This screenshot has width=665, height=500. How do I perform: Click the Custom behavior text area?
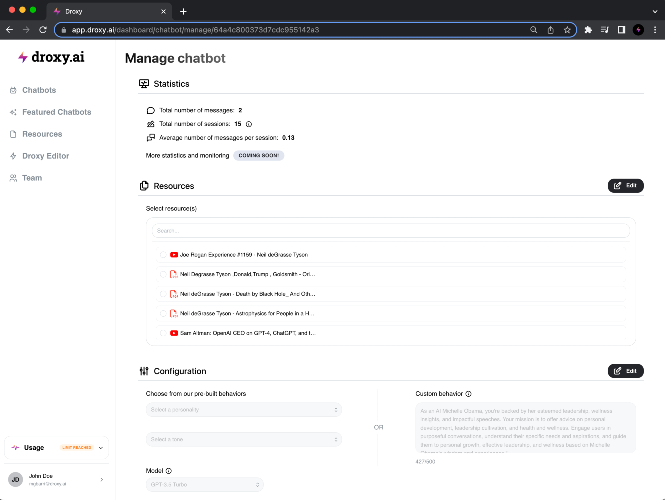(525, 427)
